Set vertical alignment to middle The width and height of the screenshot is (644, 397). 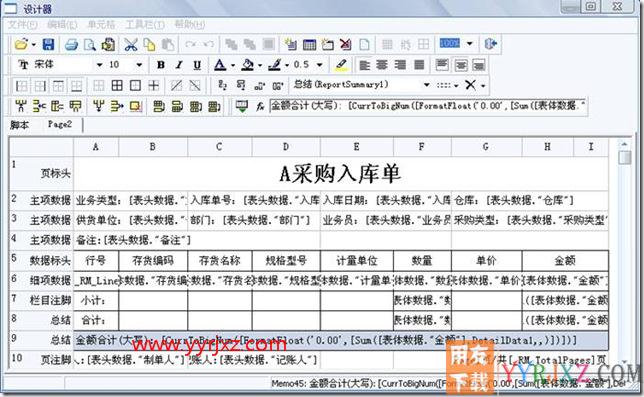pyautogui.click(x=460, y=65)
